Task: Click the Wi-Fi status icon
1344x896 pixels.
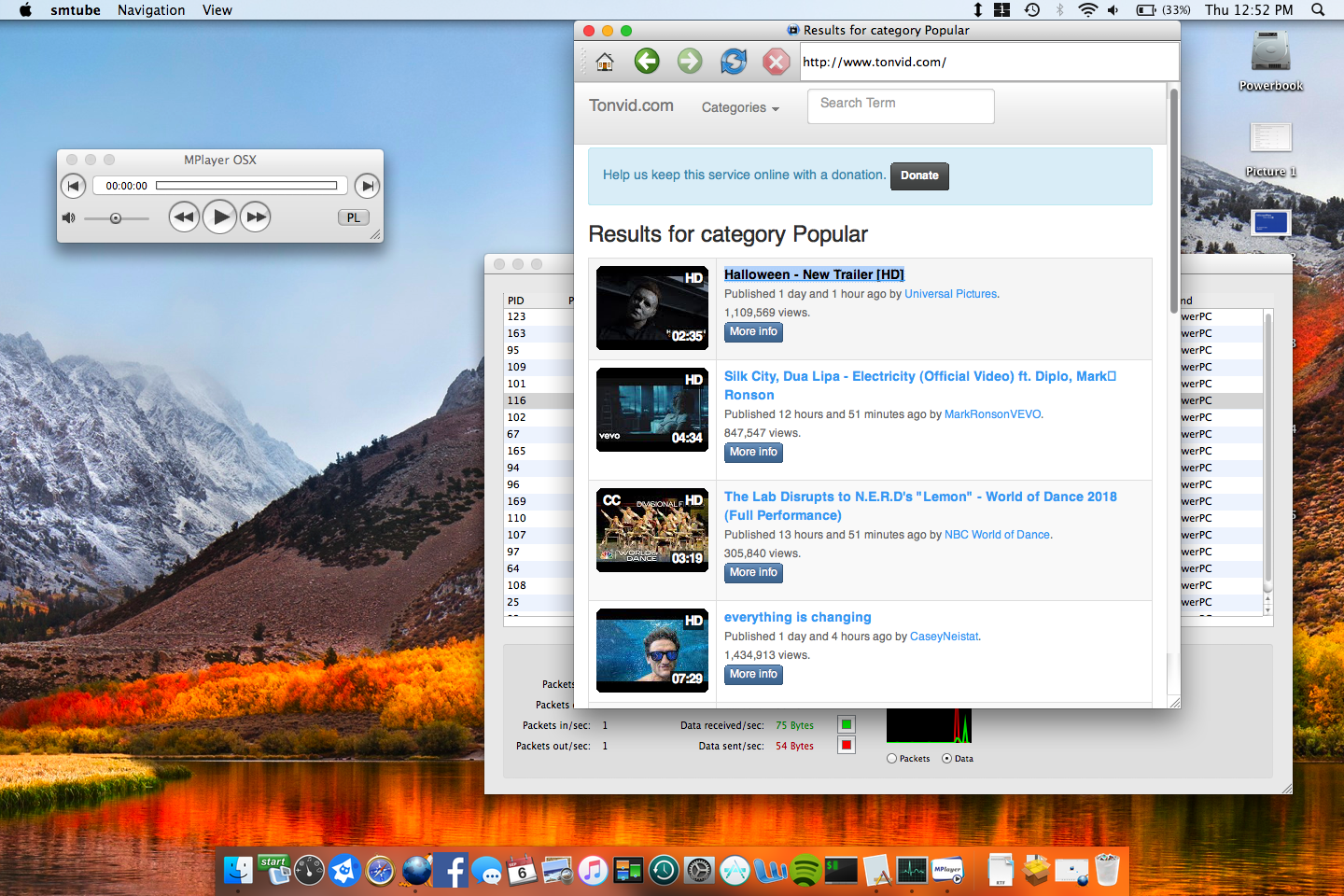Action: click(1087, 10)
